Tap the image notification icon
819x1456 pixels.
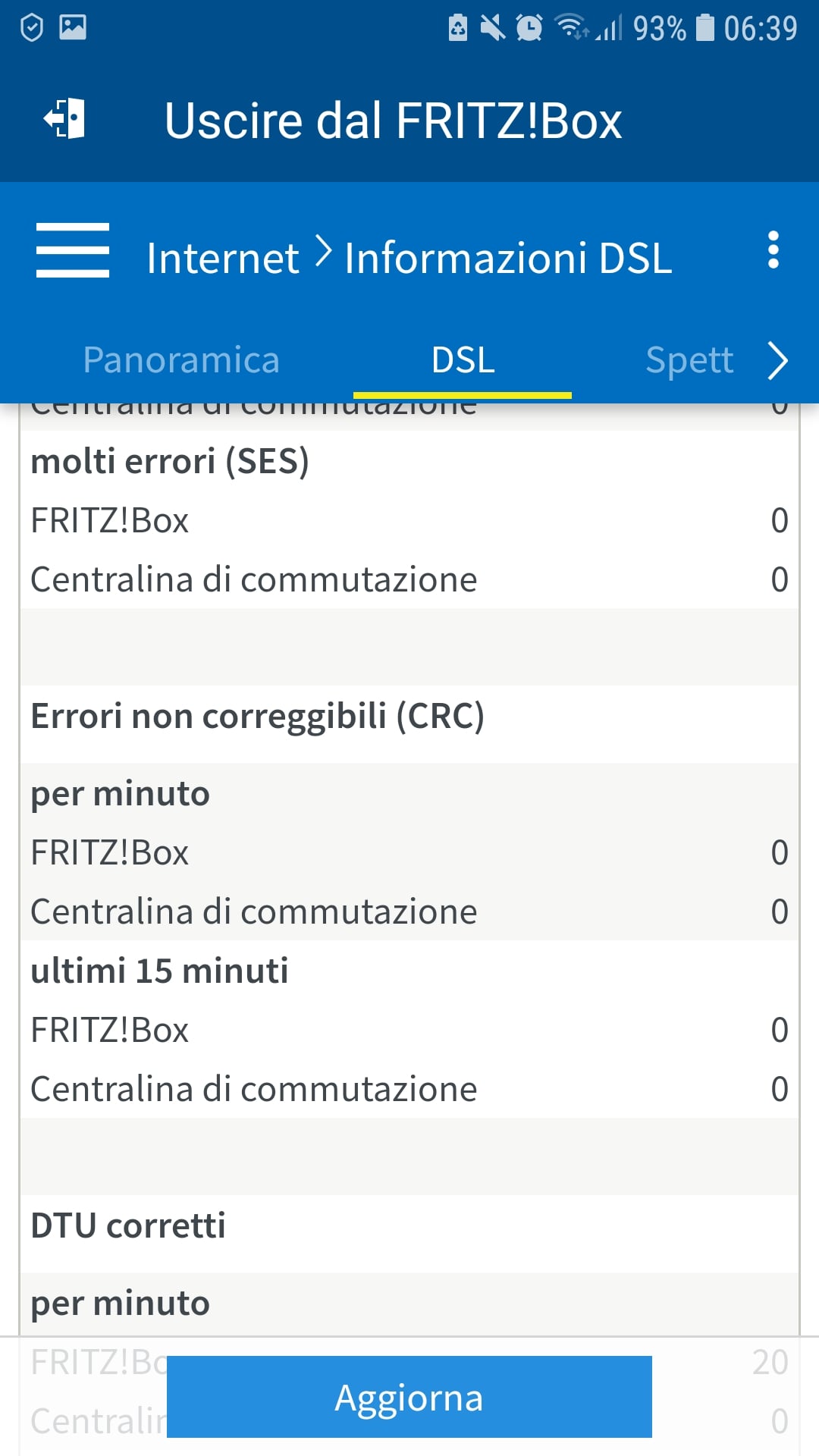(x=73, y=27)
